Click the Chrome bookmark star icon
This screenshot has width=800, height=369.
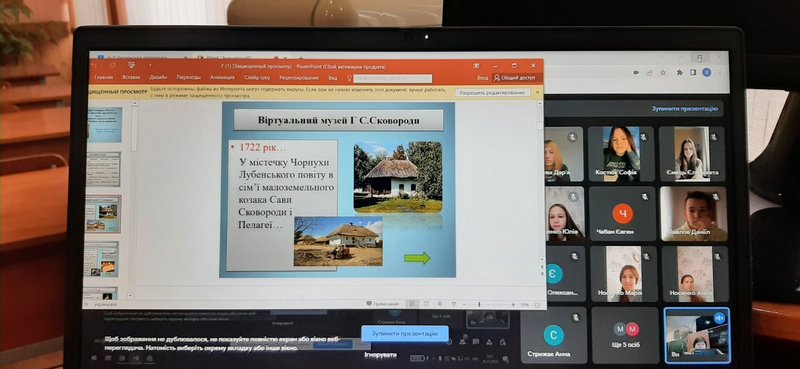coord(663,72)
